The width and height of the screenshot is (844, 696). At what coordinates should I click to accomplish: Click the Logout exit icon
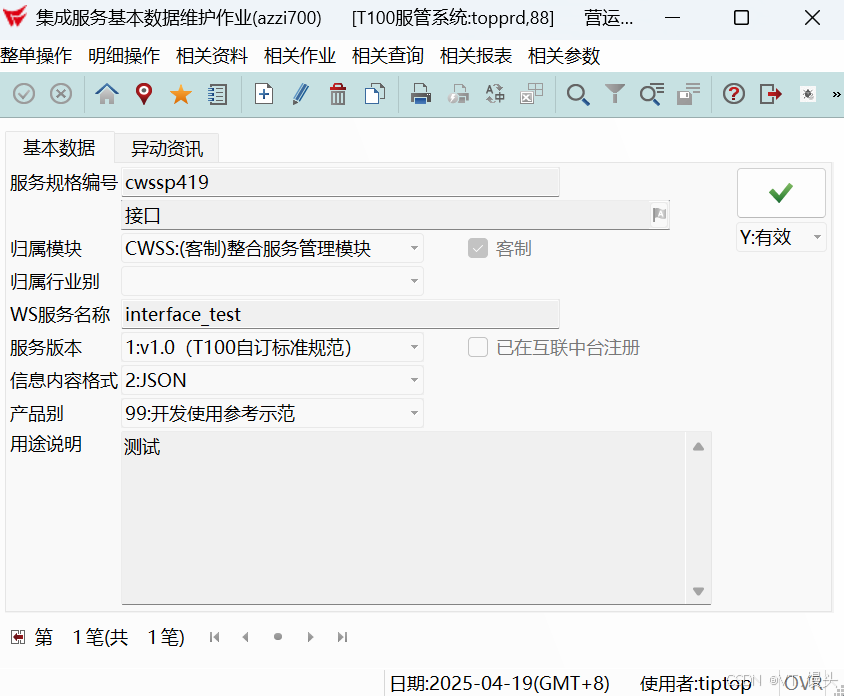pos(771,93)
